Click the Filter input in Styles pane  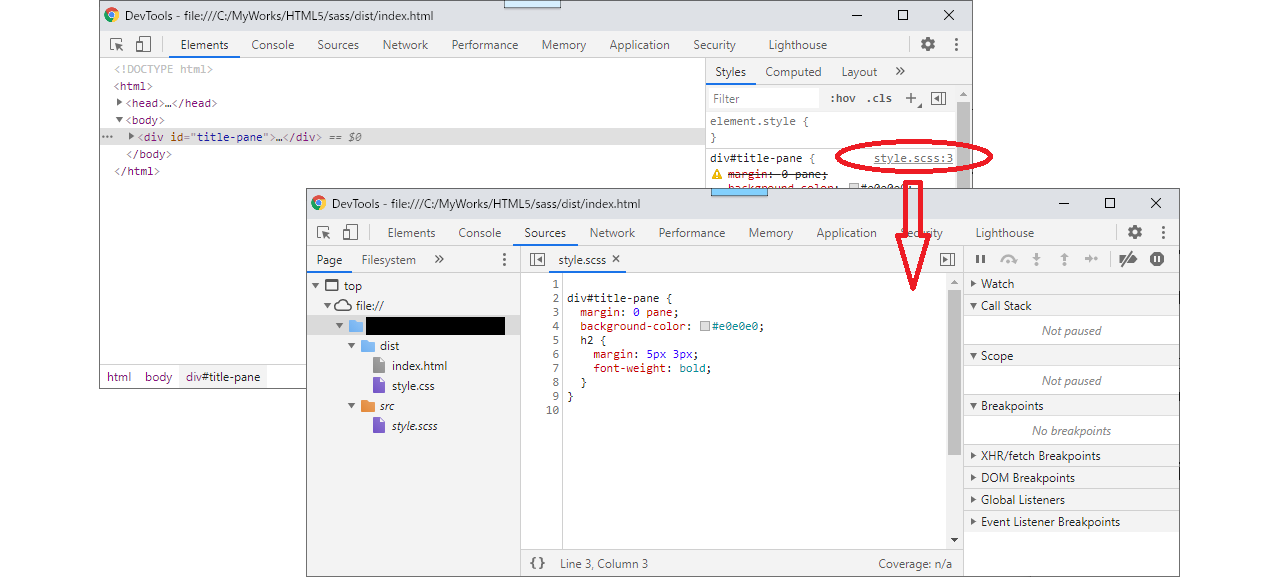tap(764, 98)
